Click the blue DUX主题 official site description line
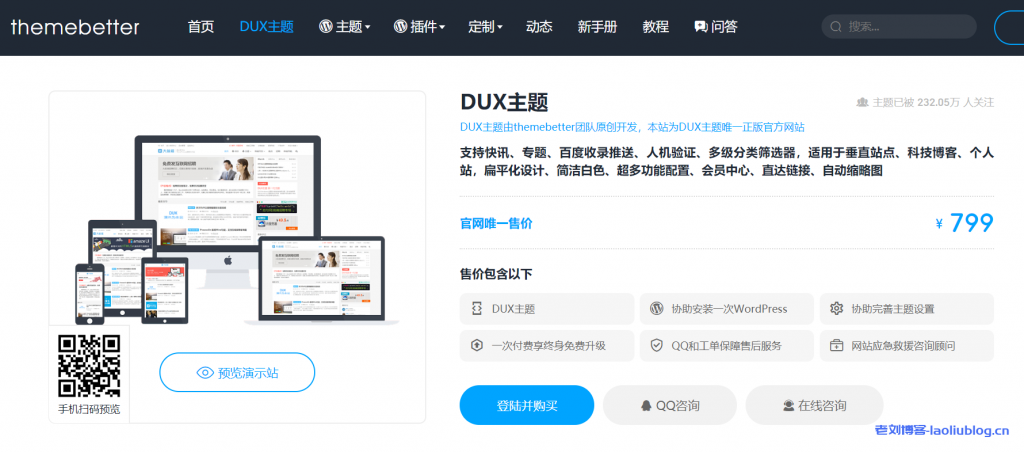This screenshot has width=1024, height=452. (x=632, y=127)
